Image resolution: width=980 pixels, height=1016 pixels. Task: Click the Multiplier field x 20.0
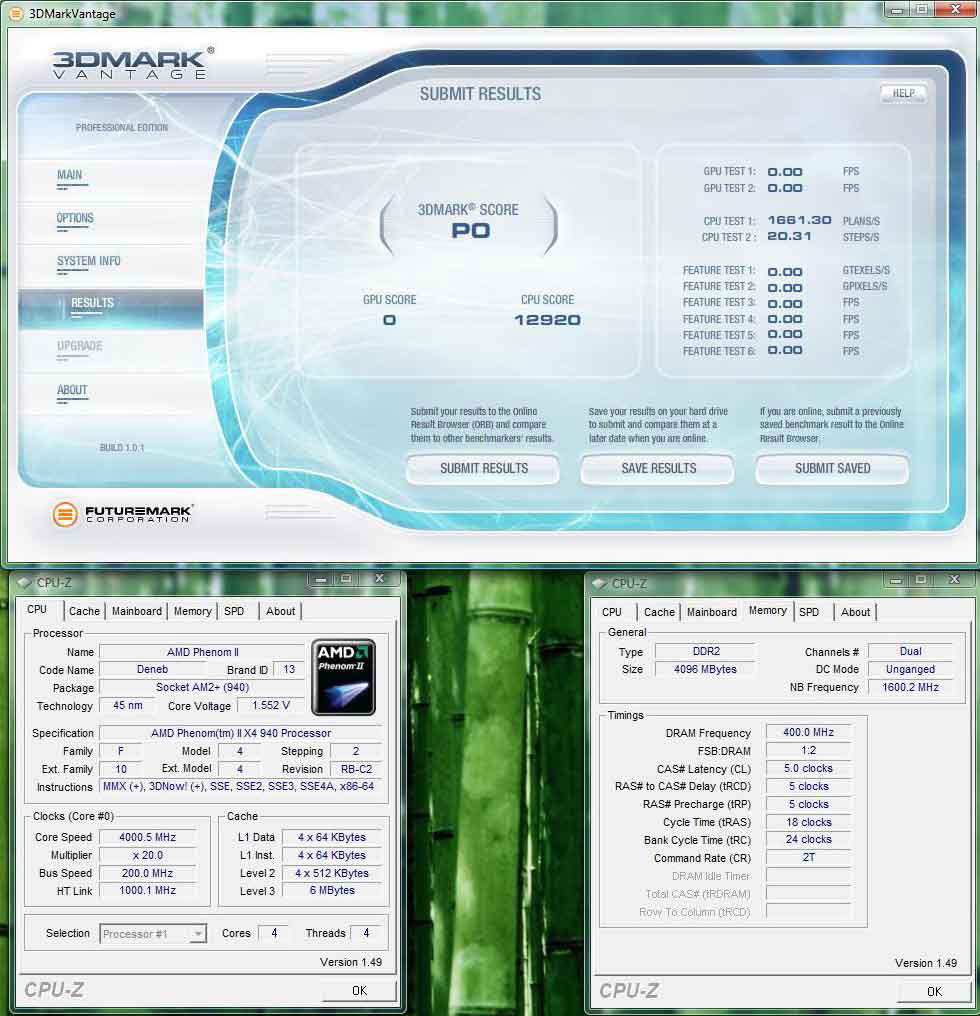(148, 855)
